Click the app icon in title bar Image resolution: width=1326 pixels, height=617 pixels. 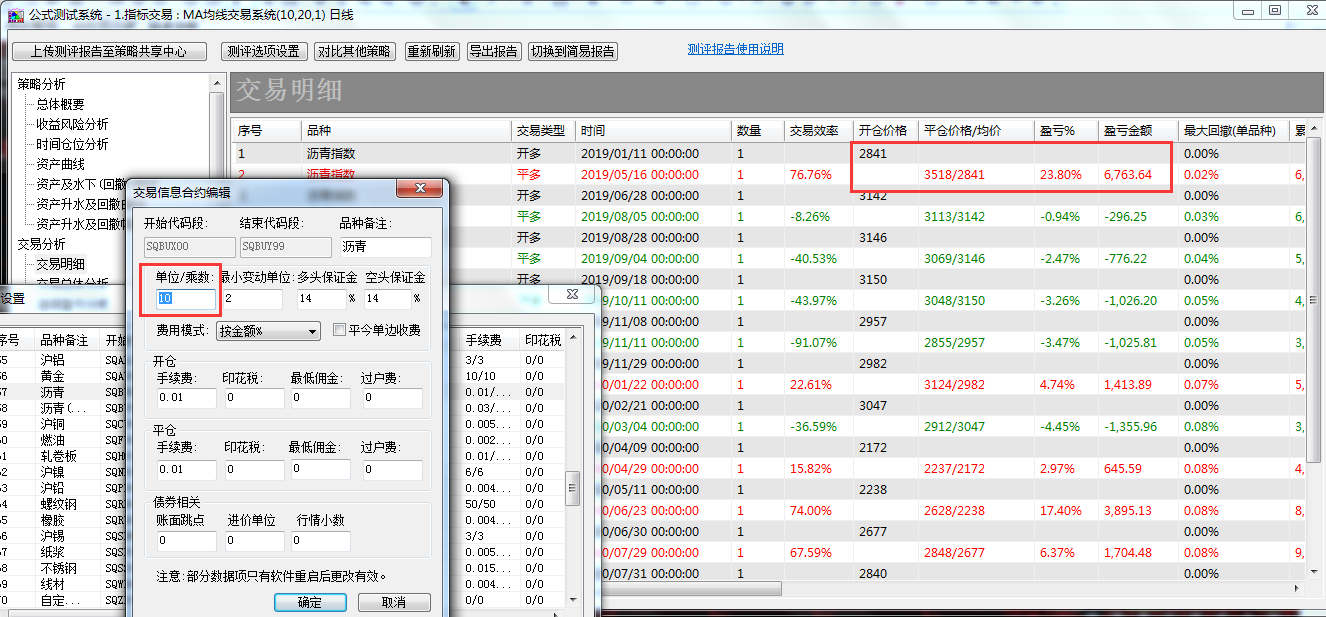point(15,14)
